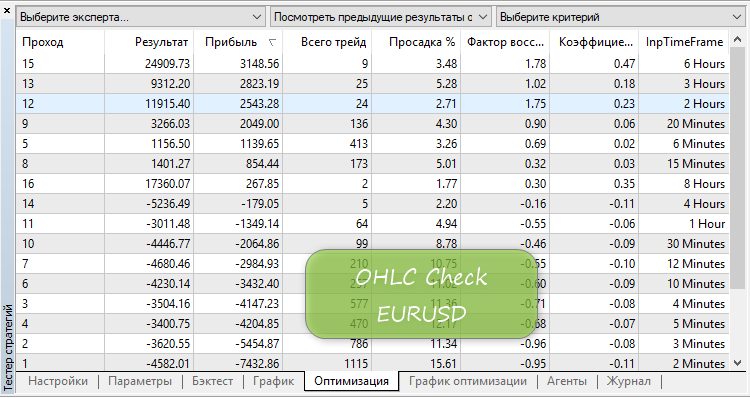Screen dimensions: 750x398
Task: Open the 'График оптимизации' tab
Action: 468,381
